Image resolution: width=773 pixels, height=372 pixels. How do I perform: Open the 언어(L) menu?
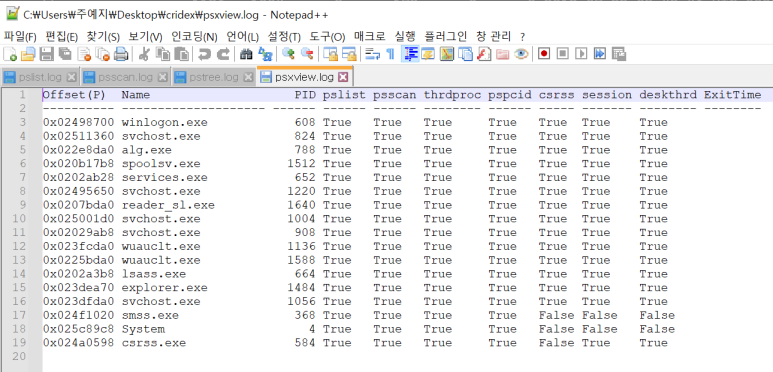(x=243, y=36)
